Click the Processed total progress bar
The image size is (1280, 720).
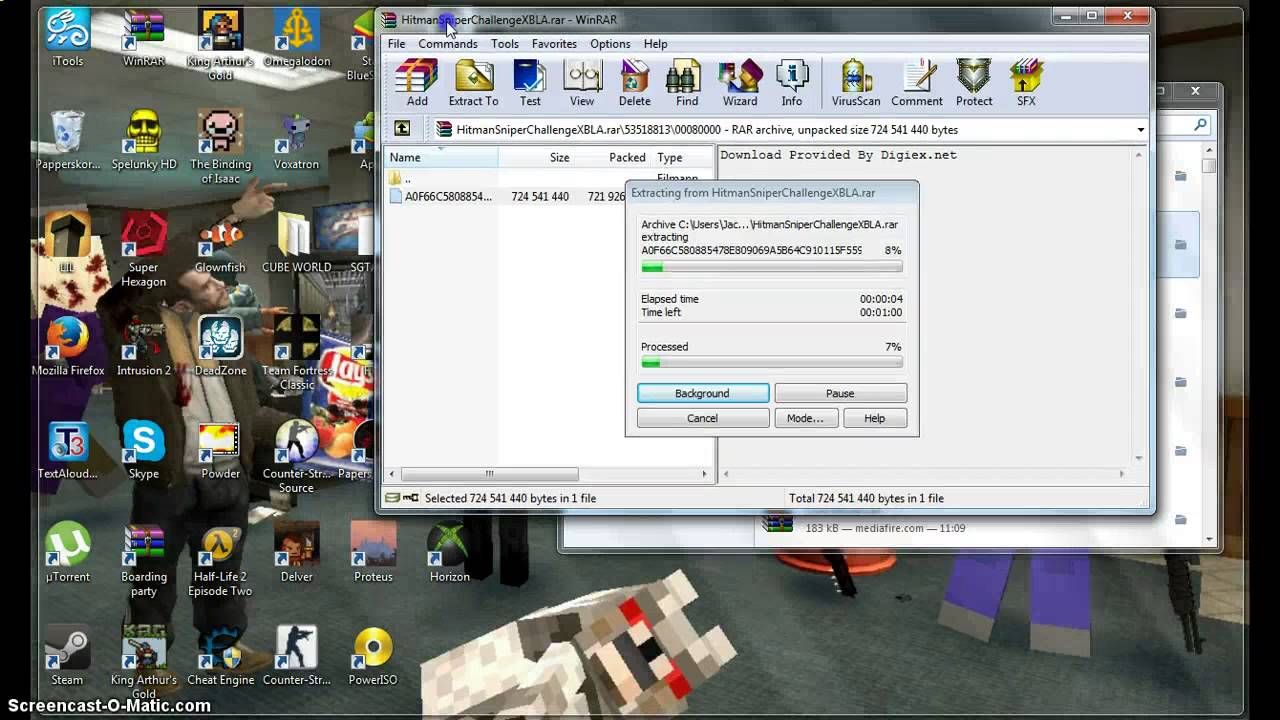[771, 363]
